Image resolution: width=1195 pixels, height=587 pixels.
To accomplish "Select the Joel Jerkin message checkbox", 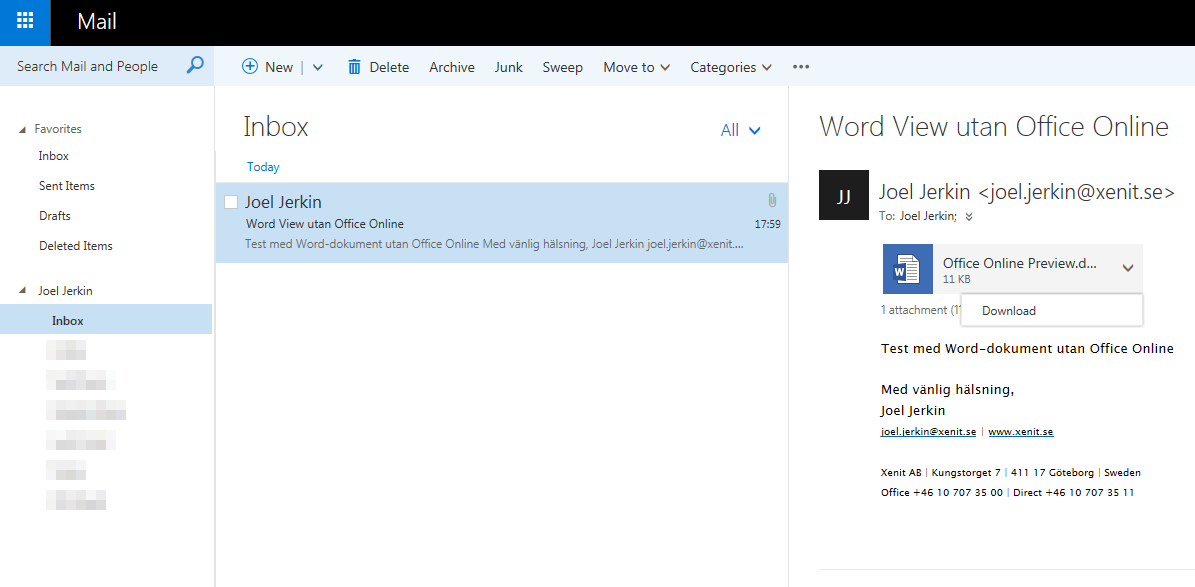I will [x=231, y=202].
